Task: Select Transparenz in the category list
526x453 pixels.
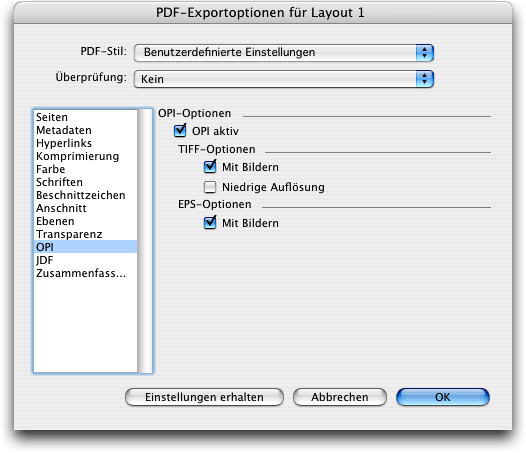Action: pos(86,234)
